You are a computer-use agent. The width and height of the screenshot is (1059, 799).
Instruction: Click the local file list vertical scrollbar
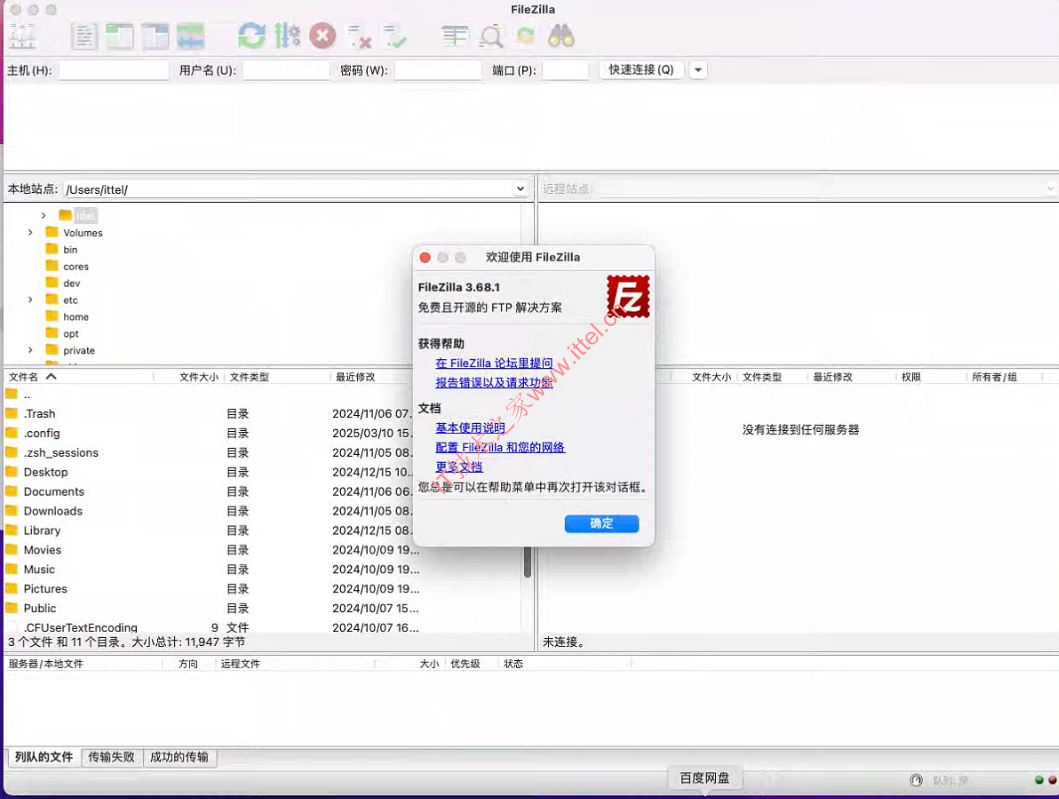click(527, 562)
